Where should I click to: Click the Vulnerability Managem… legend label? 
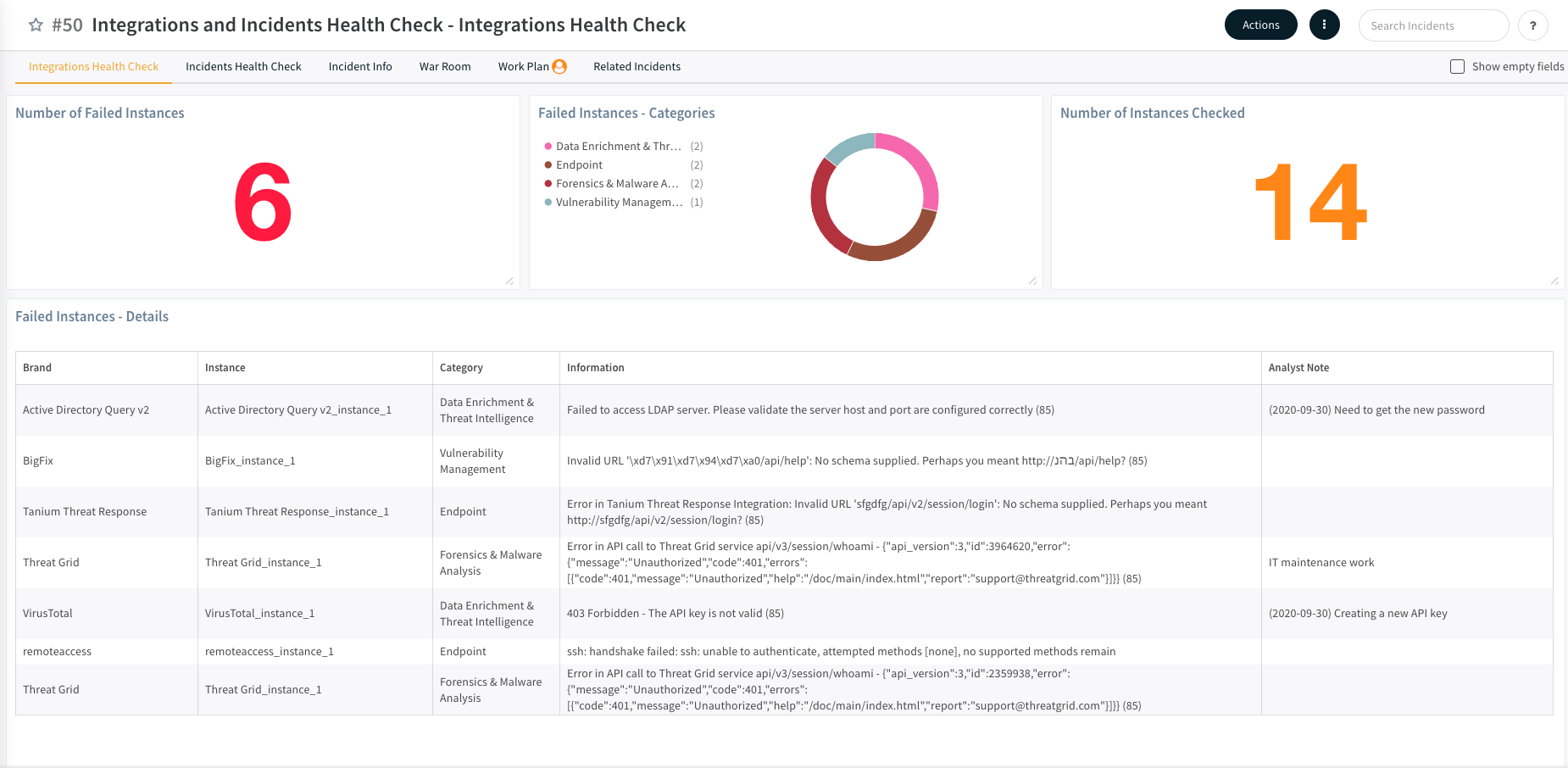click(620, 202)
